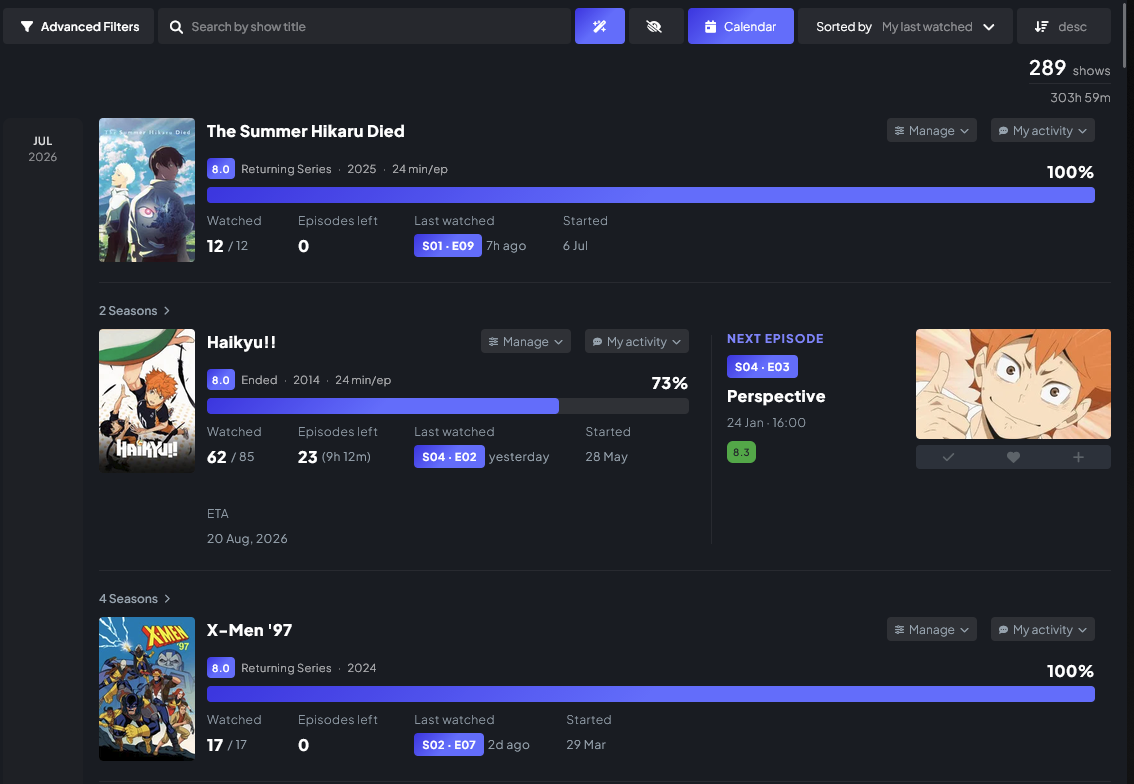1134x784 pixels.
Task: Open Manage menu for X-Men '97
Action: point(932,629)
